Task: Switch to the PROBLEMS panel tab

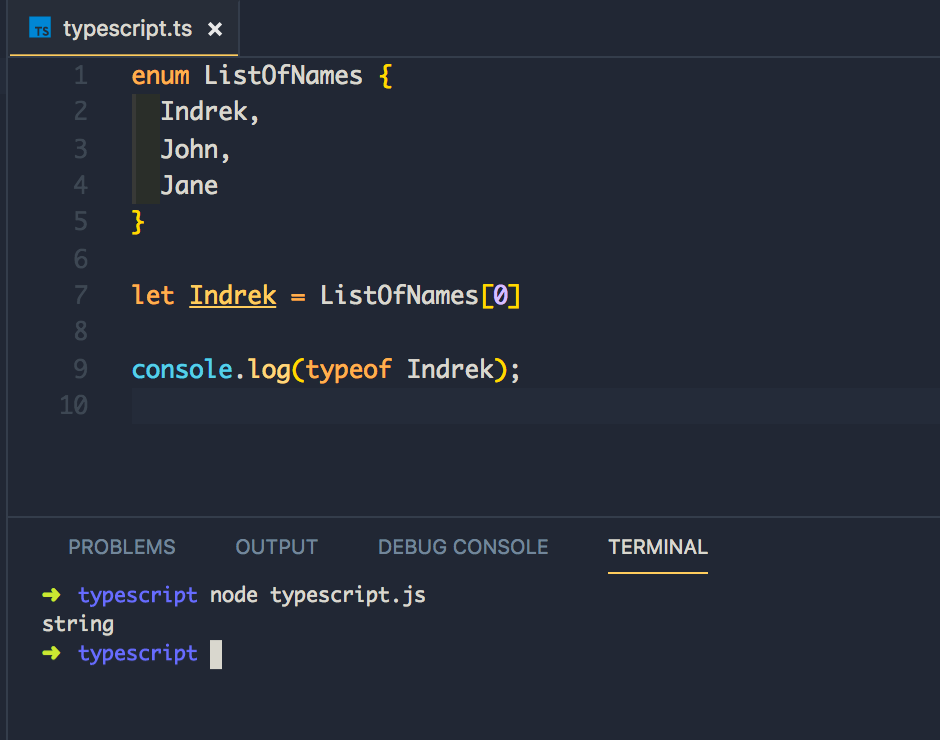Action: pyautogui.click(x=122, y=547)
